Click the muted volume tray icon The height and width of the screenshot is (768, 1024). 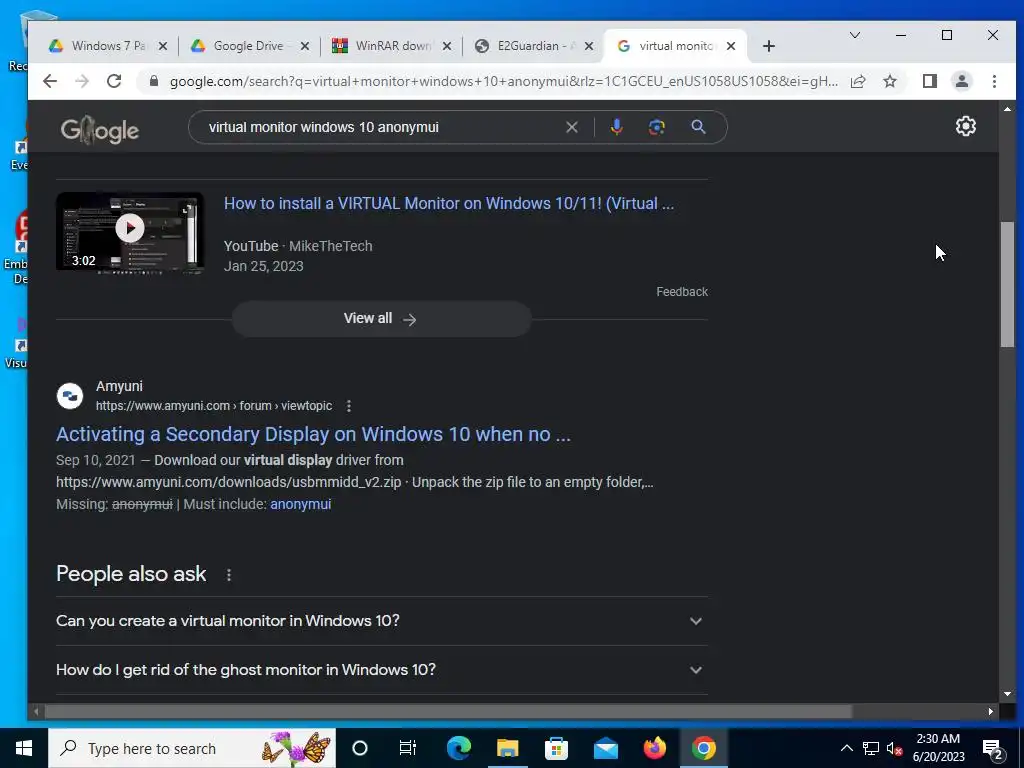tap(895, 748)
